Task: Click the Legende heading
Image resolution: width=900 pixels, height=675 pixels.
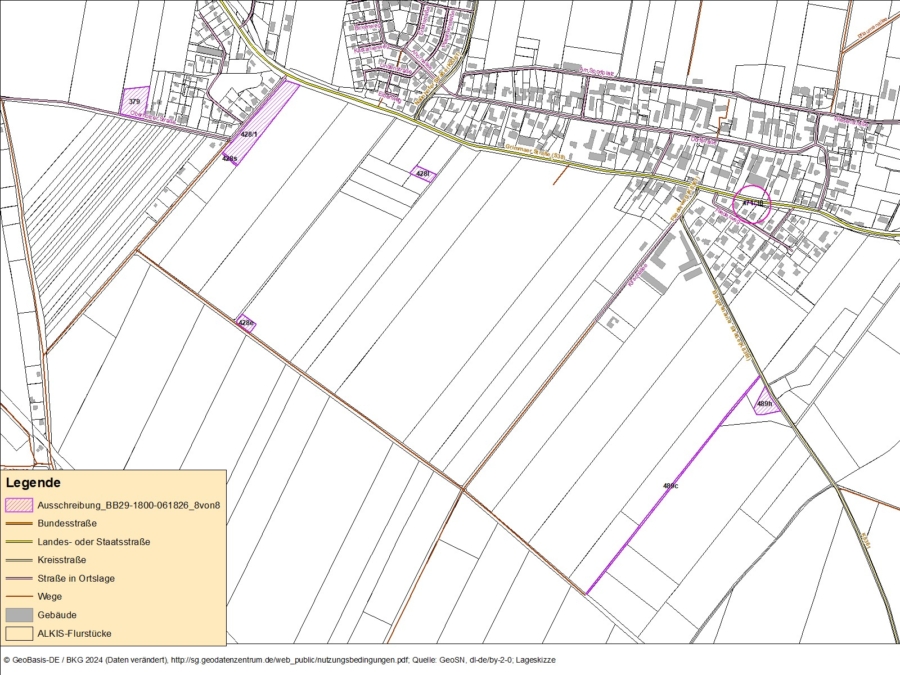Action: pyautogui.click(x=33, y=483)
